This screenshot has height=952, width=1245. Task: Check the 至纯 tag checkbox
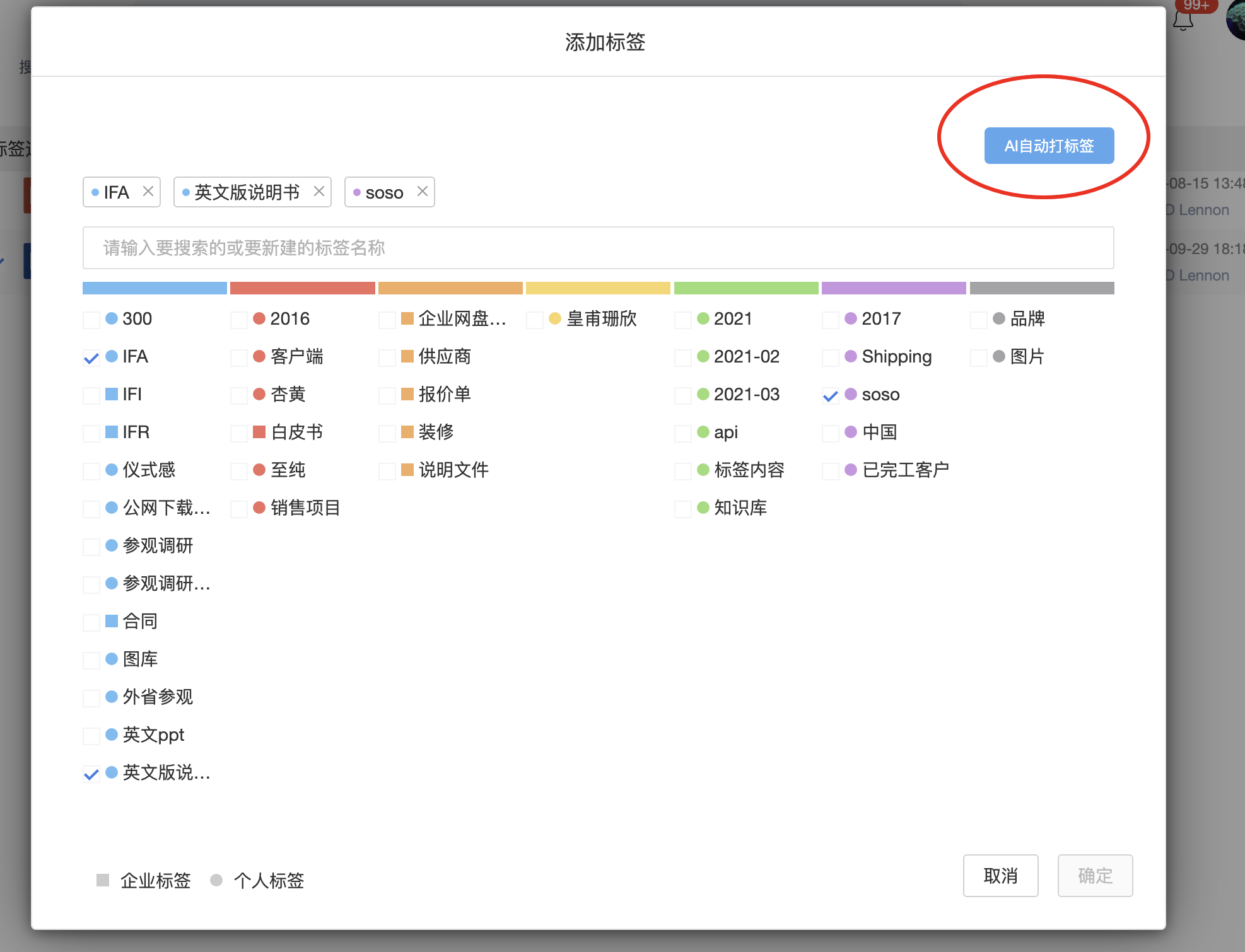click(239, 471)
